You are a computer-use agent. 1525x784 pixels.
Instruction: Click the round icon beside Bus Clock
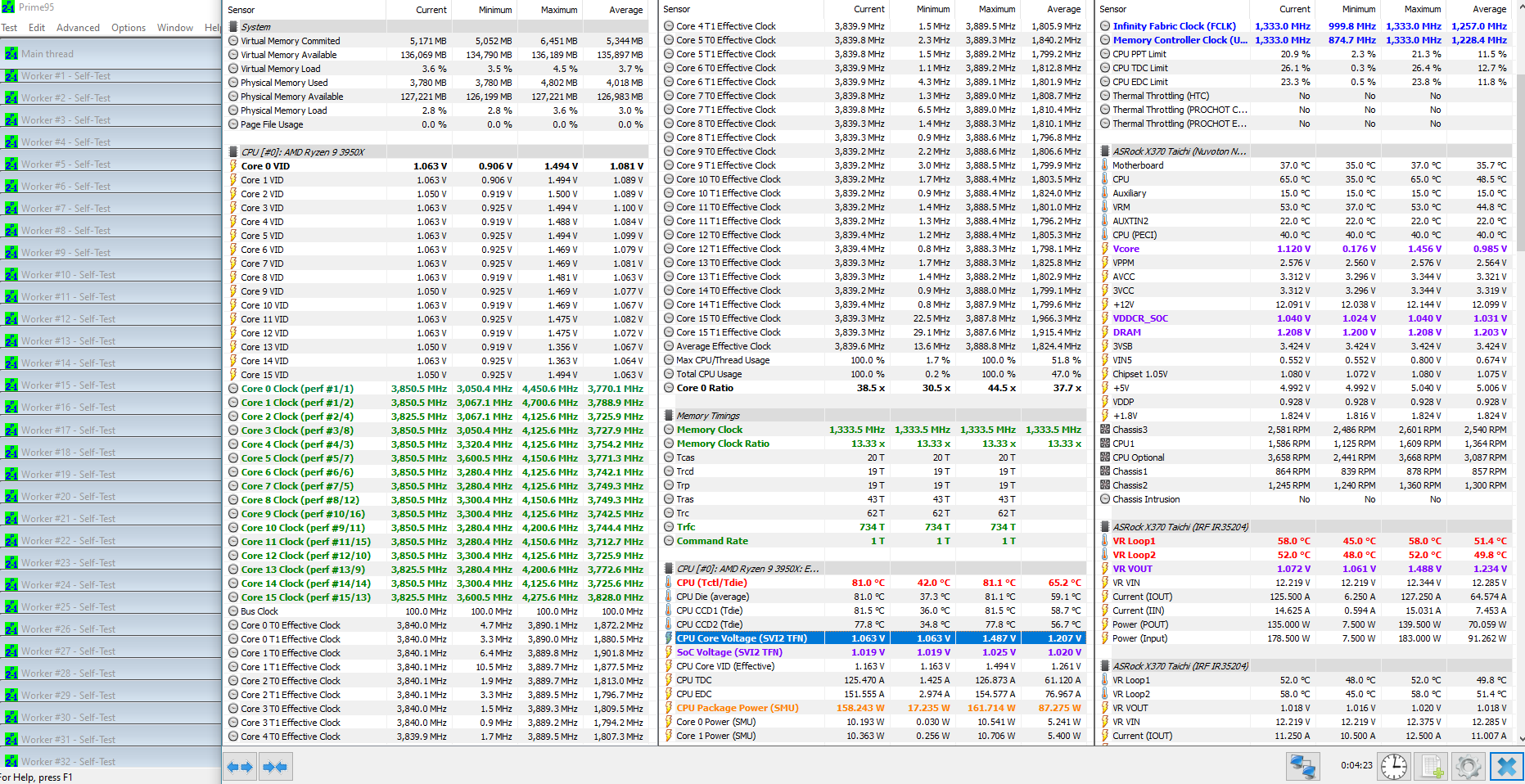tap(233, 611)
